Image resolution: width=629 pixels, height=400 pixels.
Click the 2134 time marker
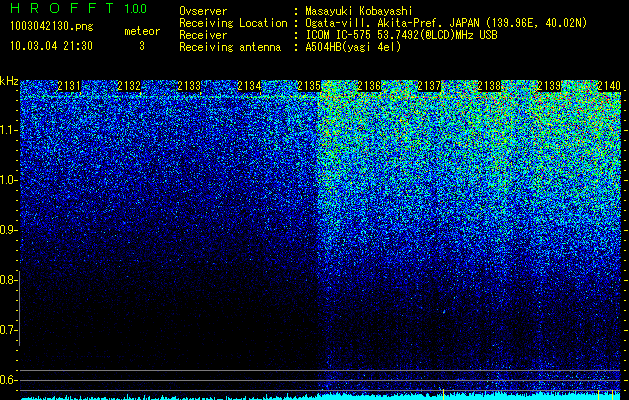(249, 86)
